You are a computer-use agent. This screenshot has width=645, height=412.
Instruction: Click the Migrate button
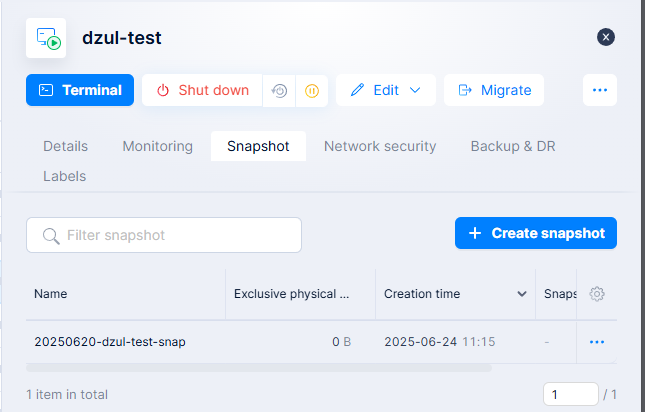pos(494,90)
